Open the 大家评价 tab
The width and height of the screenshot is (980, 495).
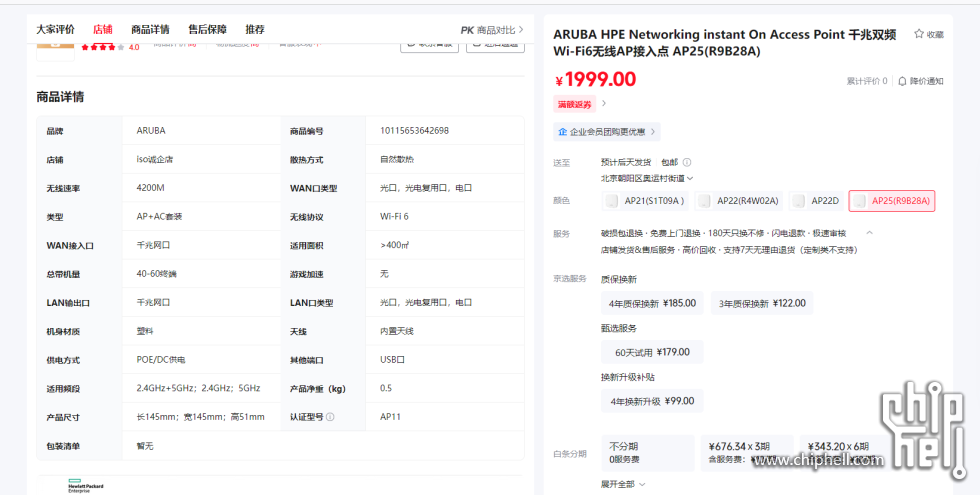point(55,29)
